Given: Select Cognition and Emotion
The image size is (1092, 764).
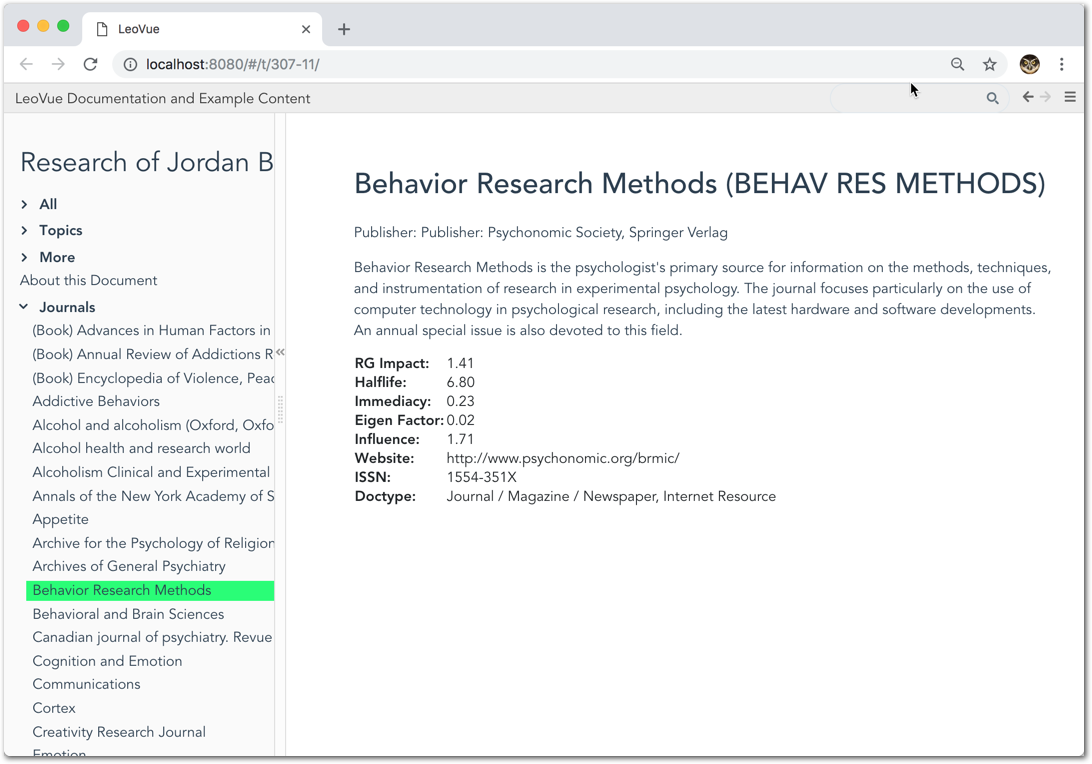Looking at the screenshot, I should 107,661.
